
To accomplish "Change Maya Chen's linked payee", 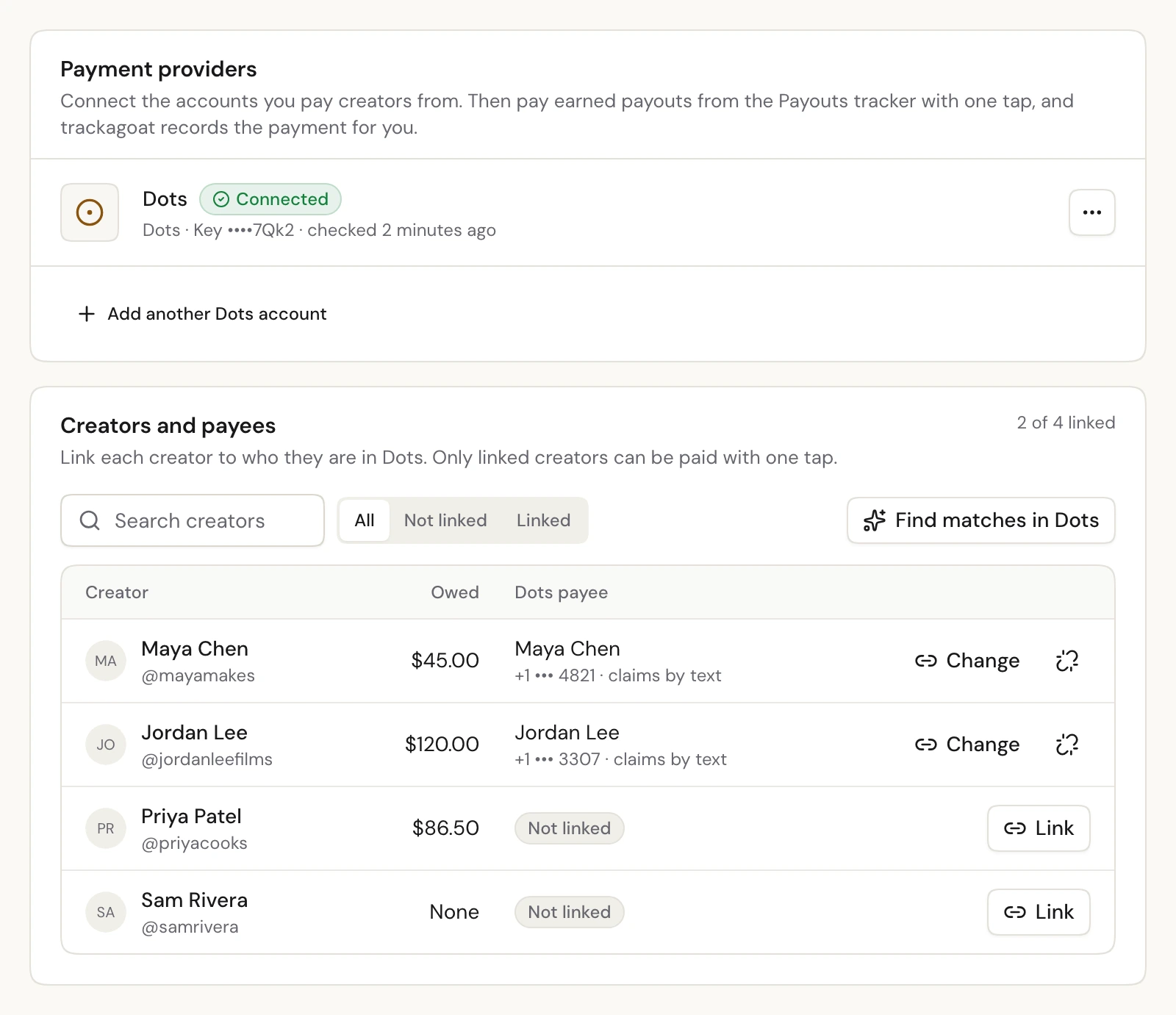I will pyautogui.click(x=967, y=661).
